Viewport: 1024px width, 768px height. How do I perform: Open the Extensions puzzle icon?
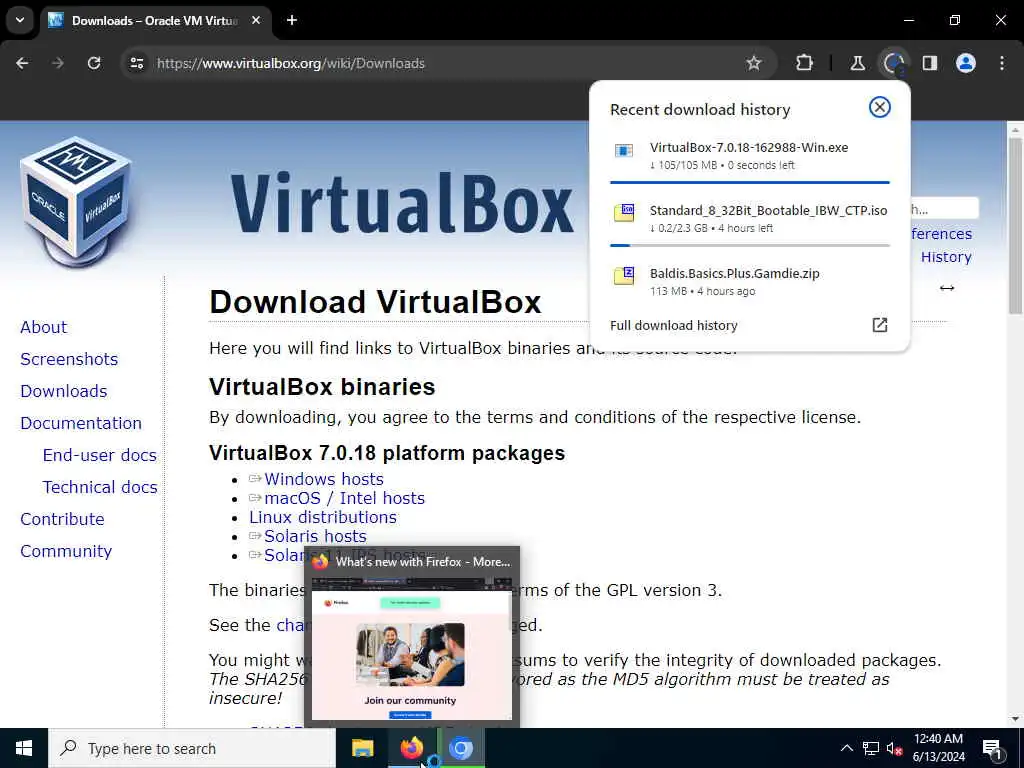click(805, 63)
